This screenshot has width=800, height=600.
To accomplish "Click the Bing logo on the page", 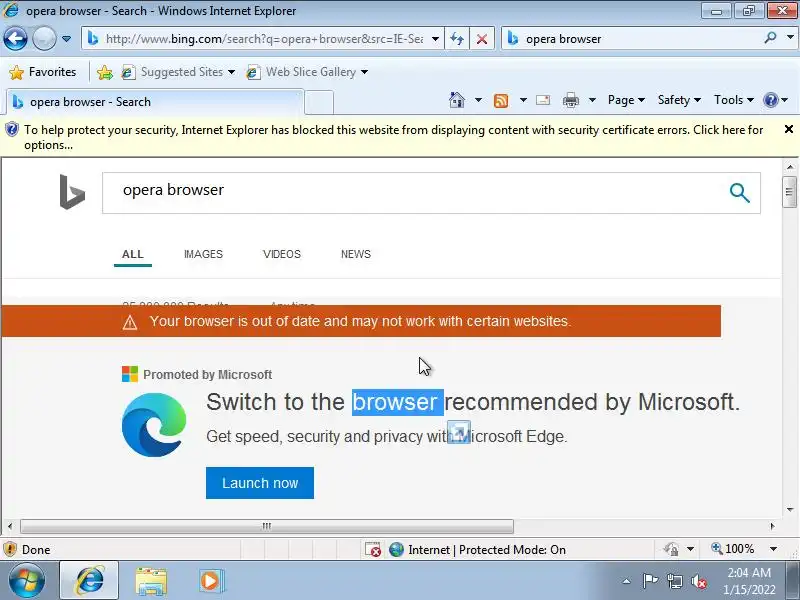I will tap(72, 192).
